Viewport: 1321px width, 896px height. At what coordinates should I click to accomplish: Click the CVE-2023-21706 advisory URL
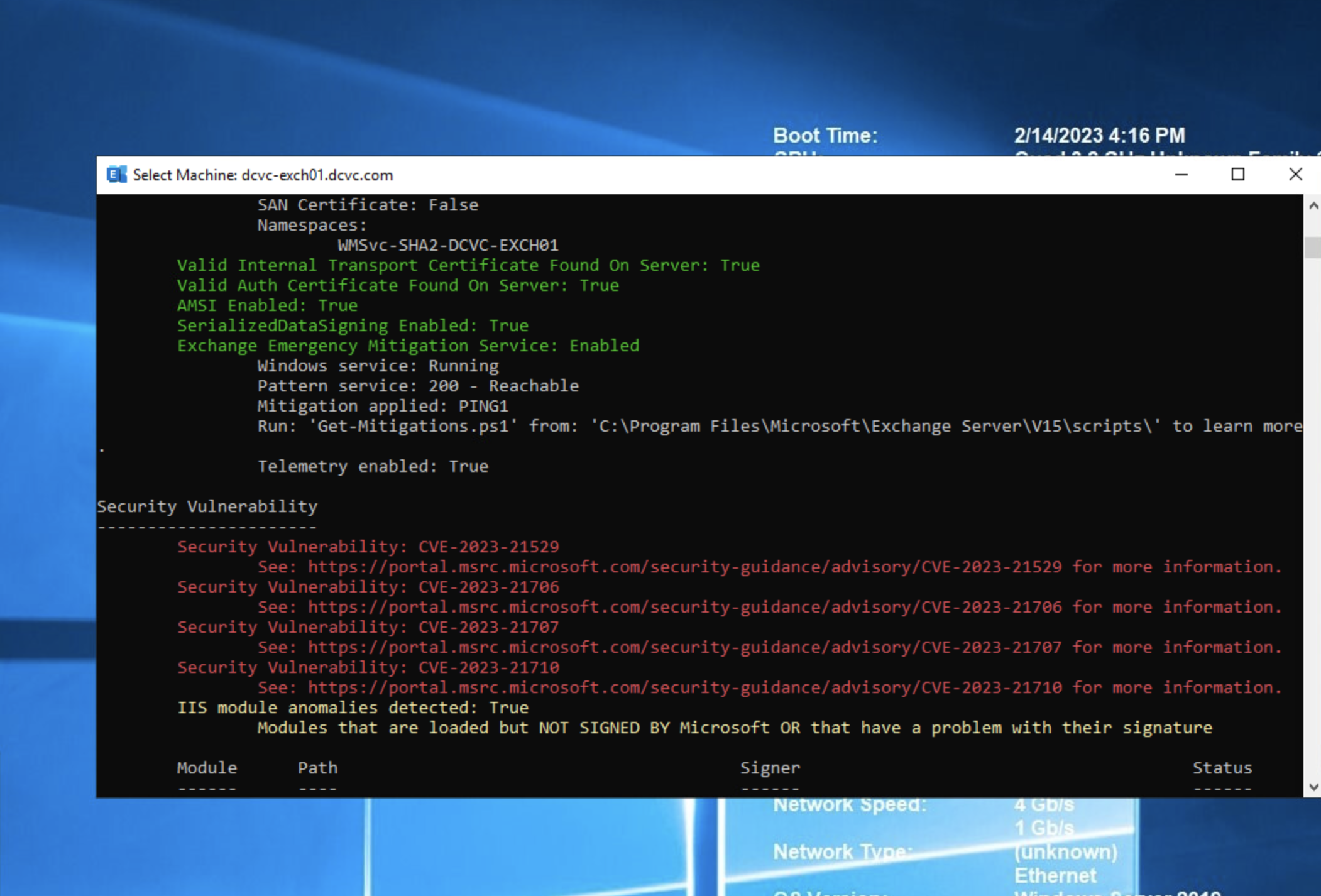click(684, 607)
